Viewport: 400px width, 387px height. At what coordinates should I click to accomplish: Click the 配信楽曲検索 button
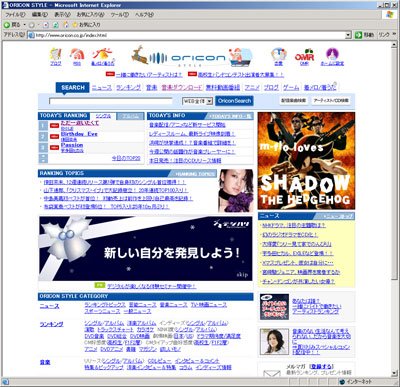click(x=293, y=100)
